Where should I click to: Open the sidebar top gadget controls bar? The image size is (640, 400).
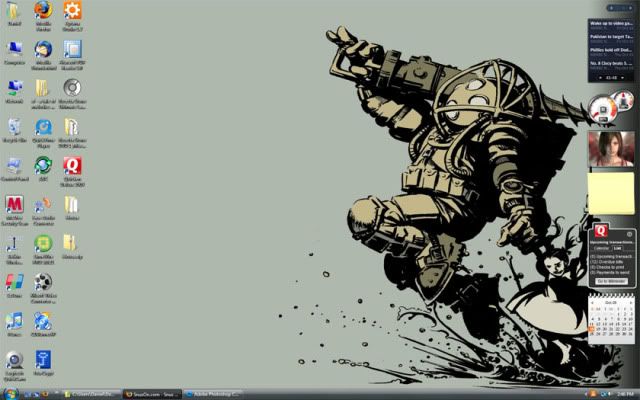pos(620,8)
